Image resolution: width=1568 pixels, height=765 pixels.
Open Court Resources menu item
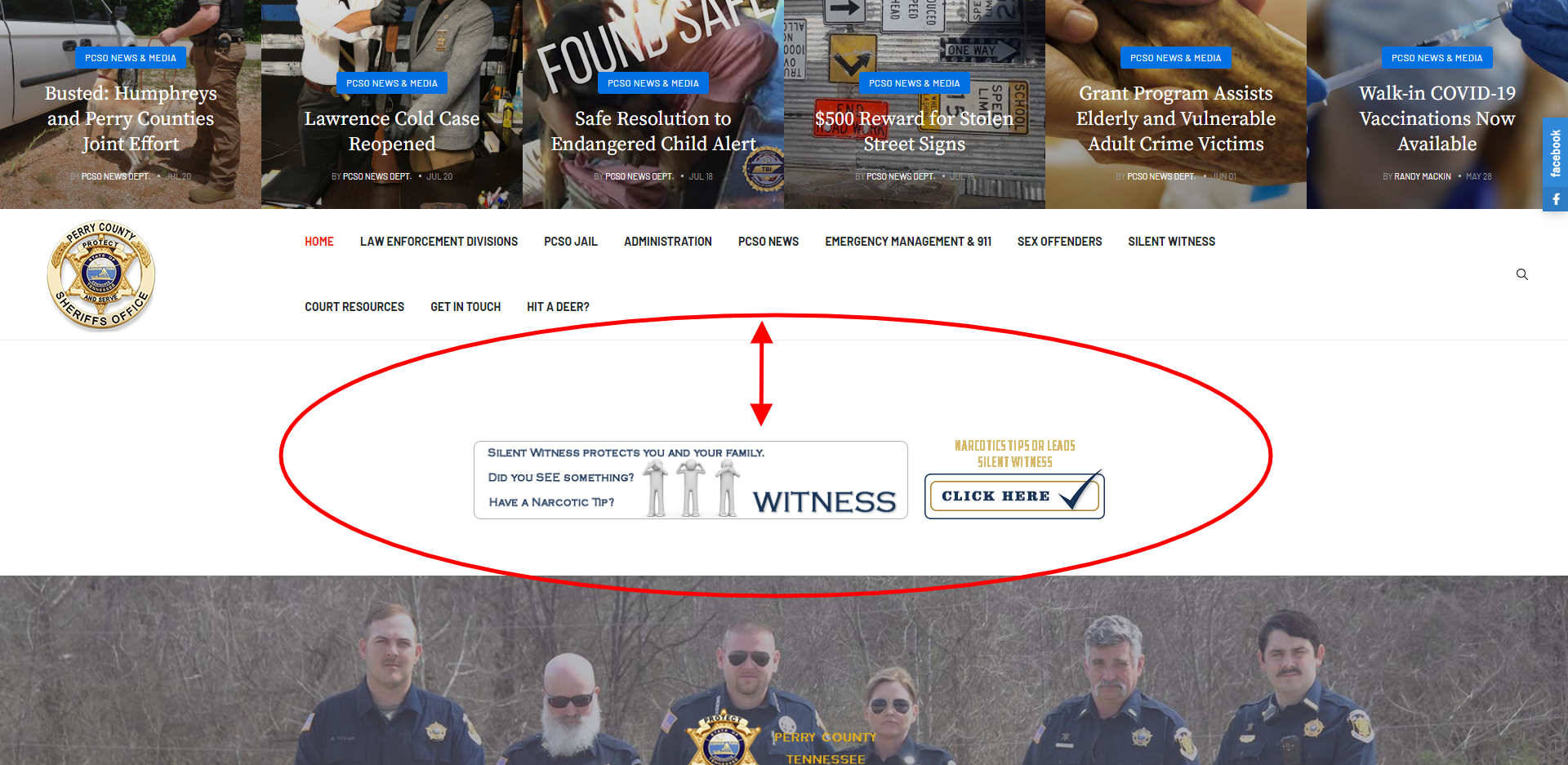pyautogui.click(x=354, y=307)
